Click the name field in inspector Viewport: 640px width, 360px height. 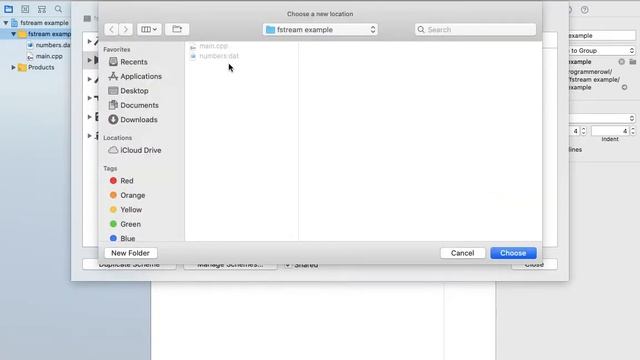(602, 36)
